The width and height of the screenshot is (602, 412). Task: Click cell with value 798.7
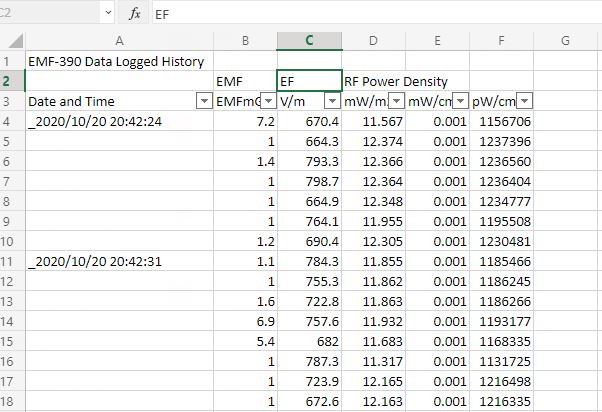309,181
